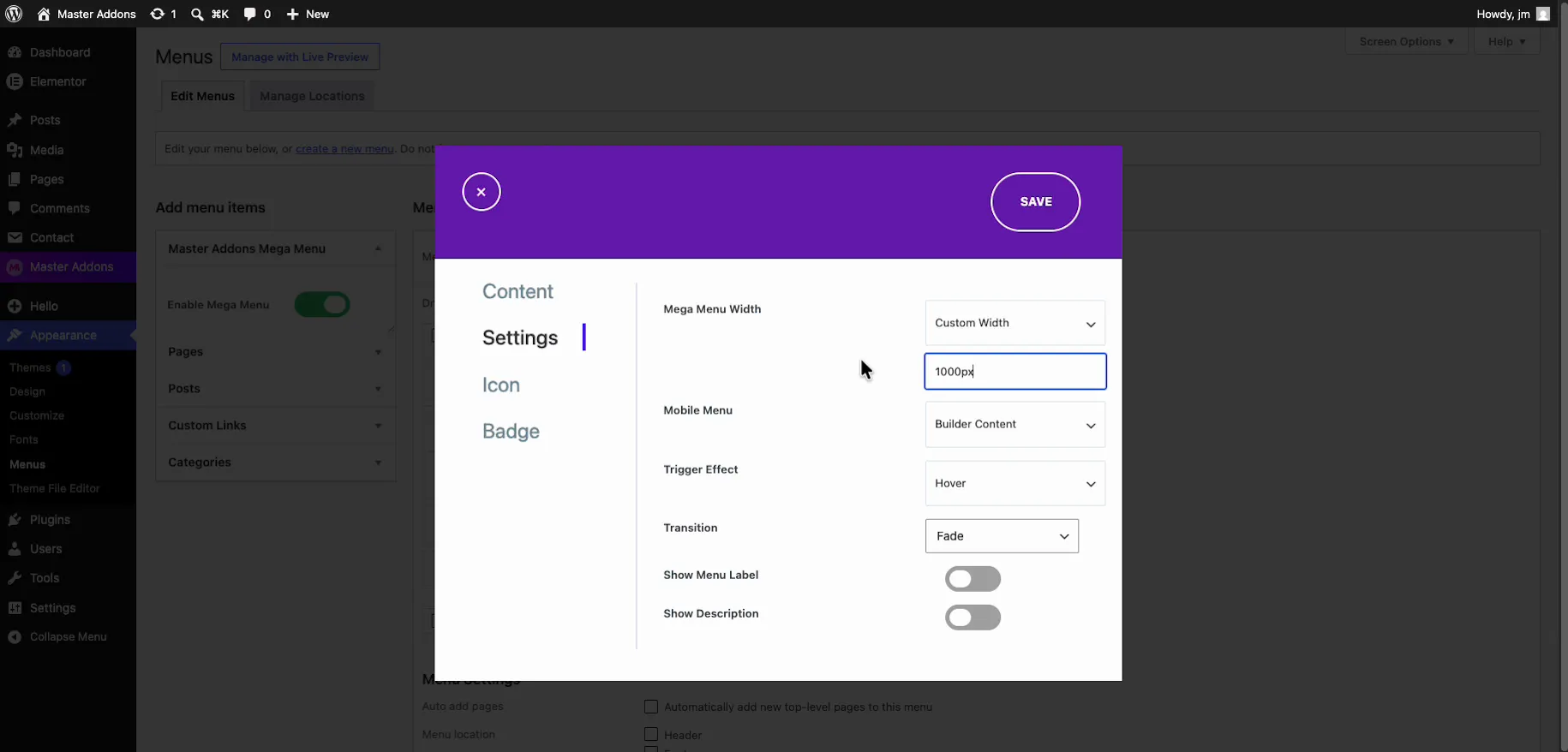
Task: Click the Appearance brush icon
Action: tap(15, 335)
